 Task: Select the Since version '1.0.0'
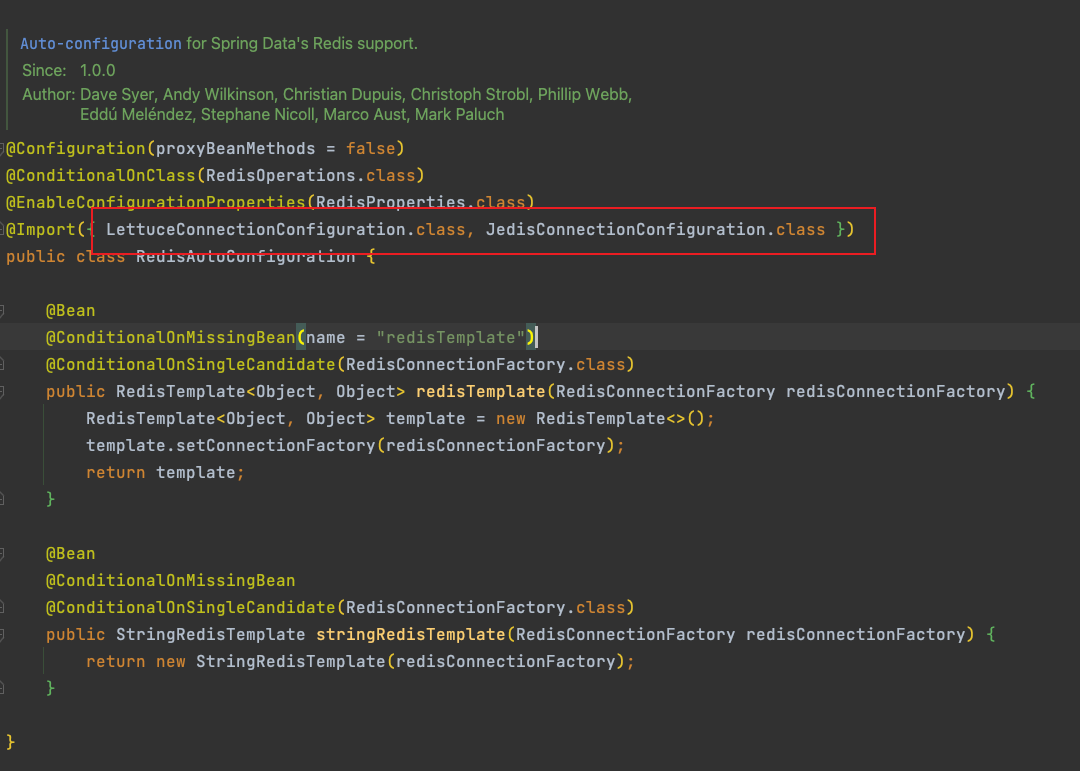tap(97, 70)
